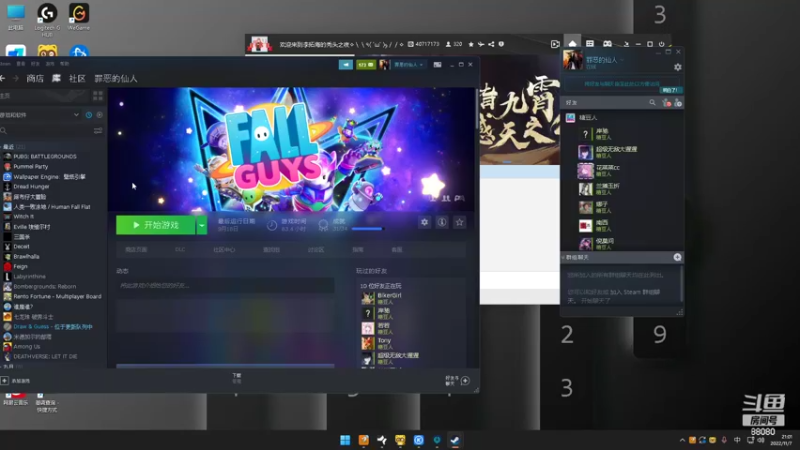Click the share icon in streaming client bar
The height and width of the screenshot is (450, 800).
click(x=491, y=44)
